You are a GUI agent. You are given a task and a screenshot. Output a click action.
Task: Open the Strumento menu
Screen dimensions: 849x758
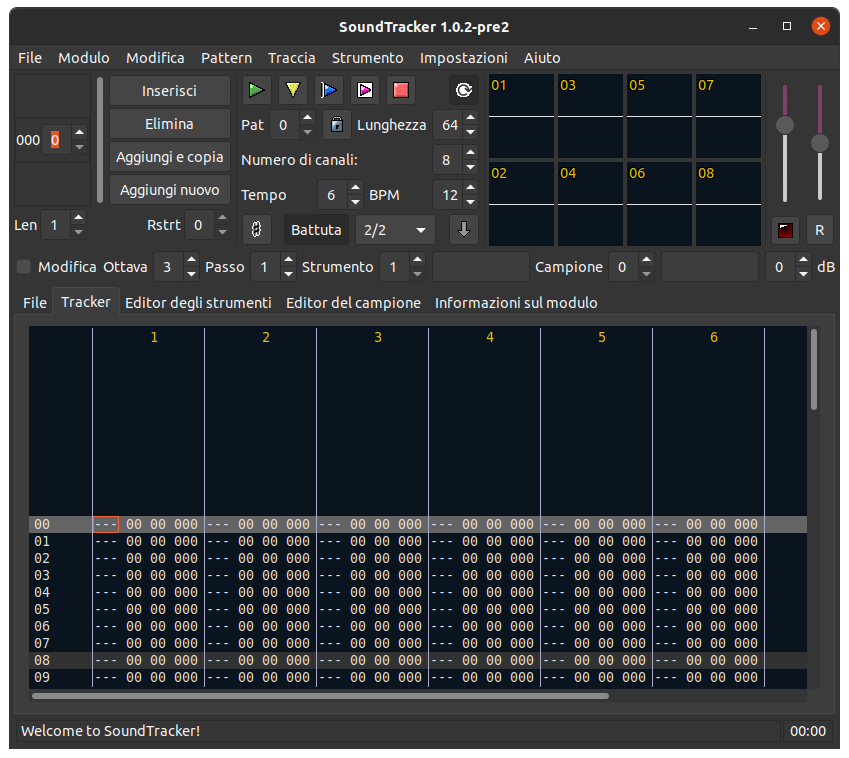tap(367, 58)
